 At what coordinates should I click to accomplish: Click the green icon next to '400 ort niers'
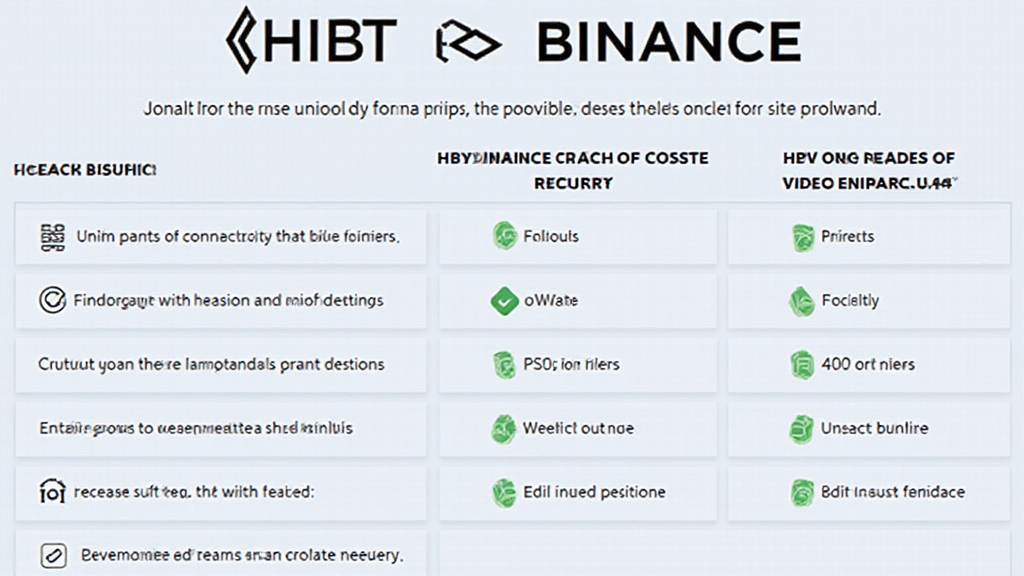coord(802,364)
